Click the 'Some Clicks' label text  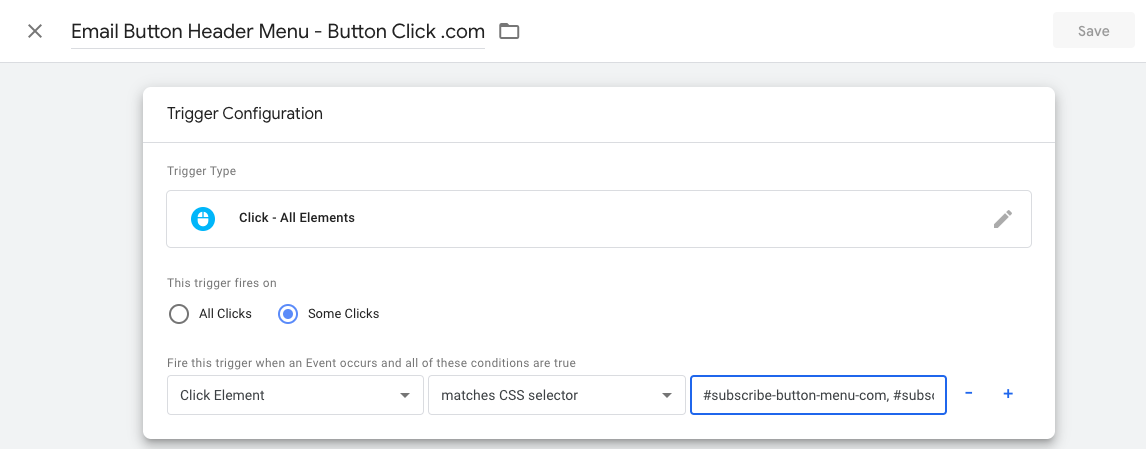point(343,314)
